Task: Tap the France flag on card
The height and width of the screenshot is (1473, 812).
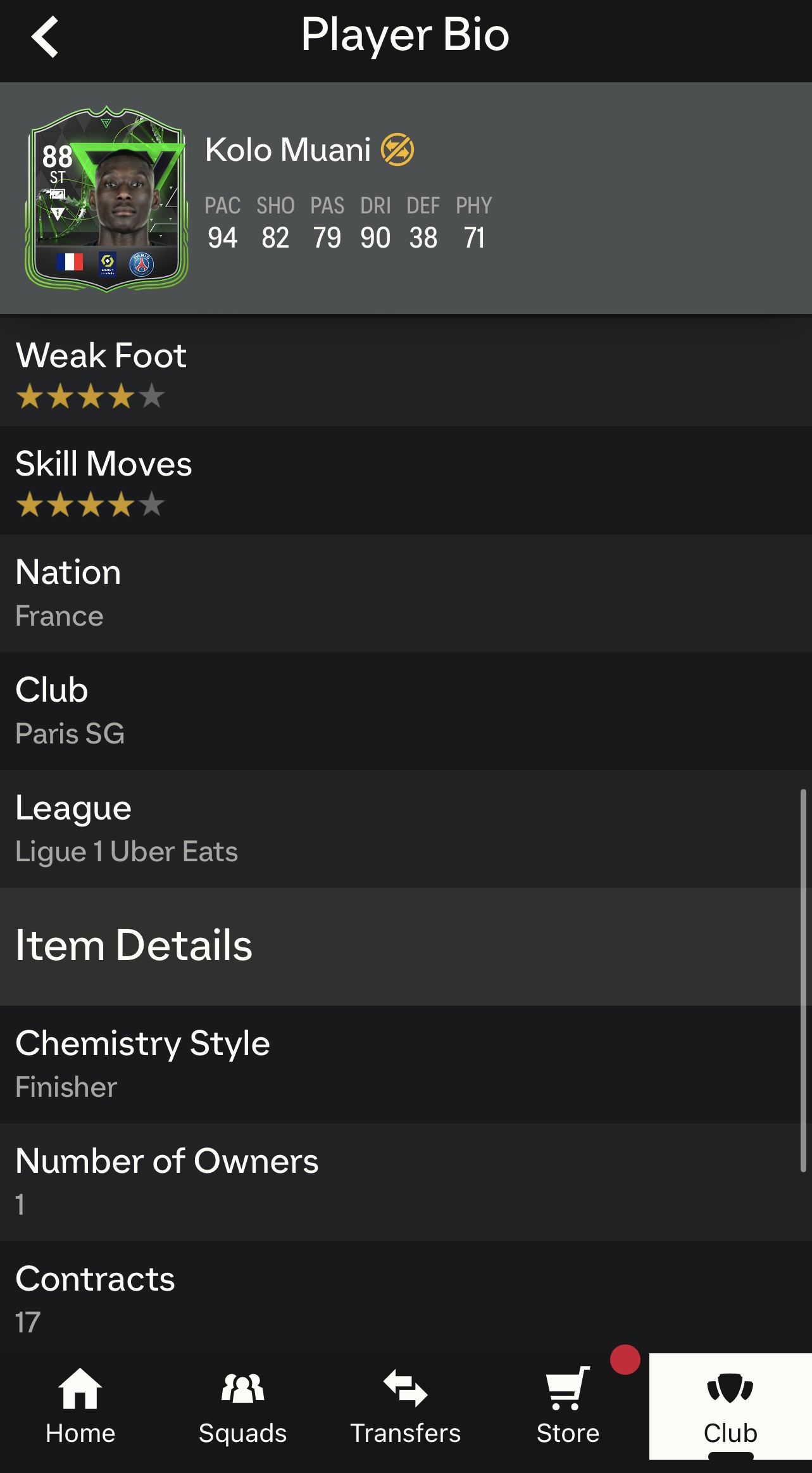Action: tap(70, 262)
